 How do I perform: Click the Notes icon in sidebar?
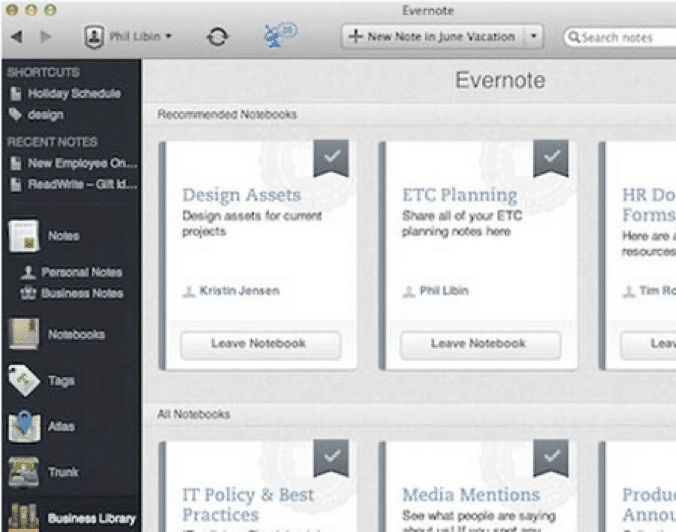pyautogui.click(x=24, y=236)
